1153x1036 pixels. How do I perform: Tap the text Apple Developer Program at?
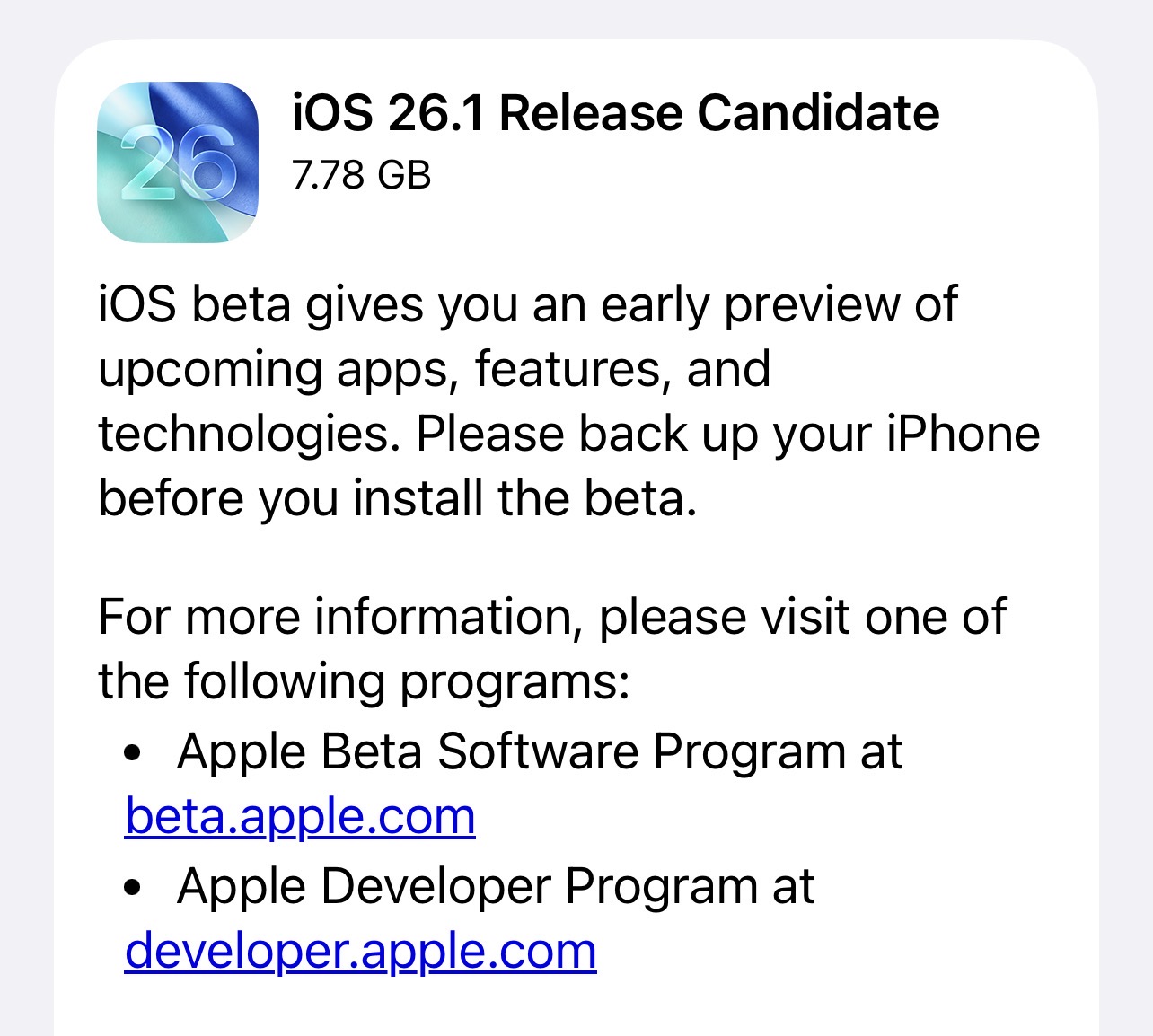point(496,887)
